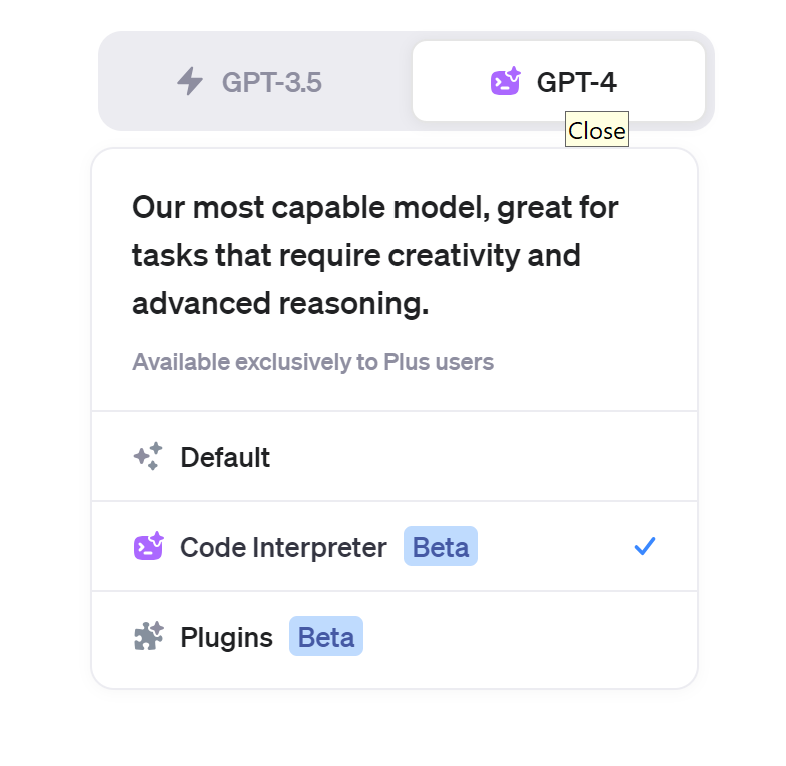Click the text 'tasks that require creativity and'
786x766 pixels.
(356, 256)
